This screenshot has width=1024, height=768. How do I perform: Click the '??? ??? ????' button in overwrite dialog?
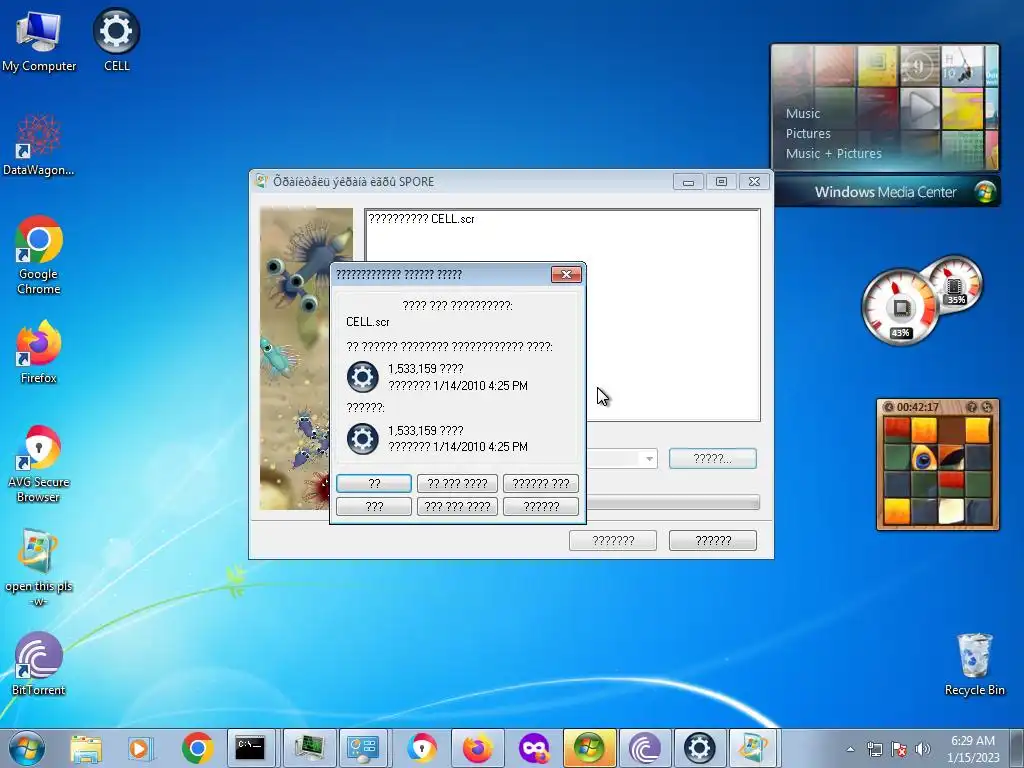click(457, 506)
